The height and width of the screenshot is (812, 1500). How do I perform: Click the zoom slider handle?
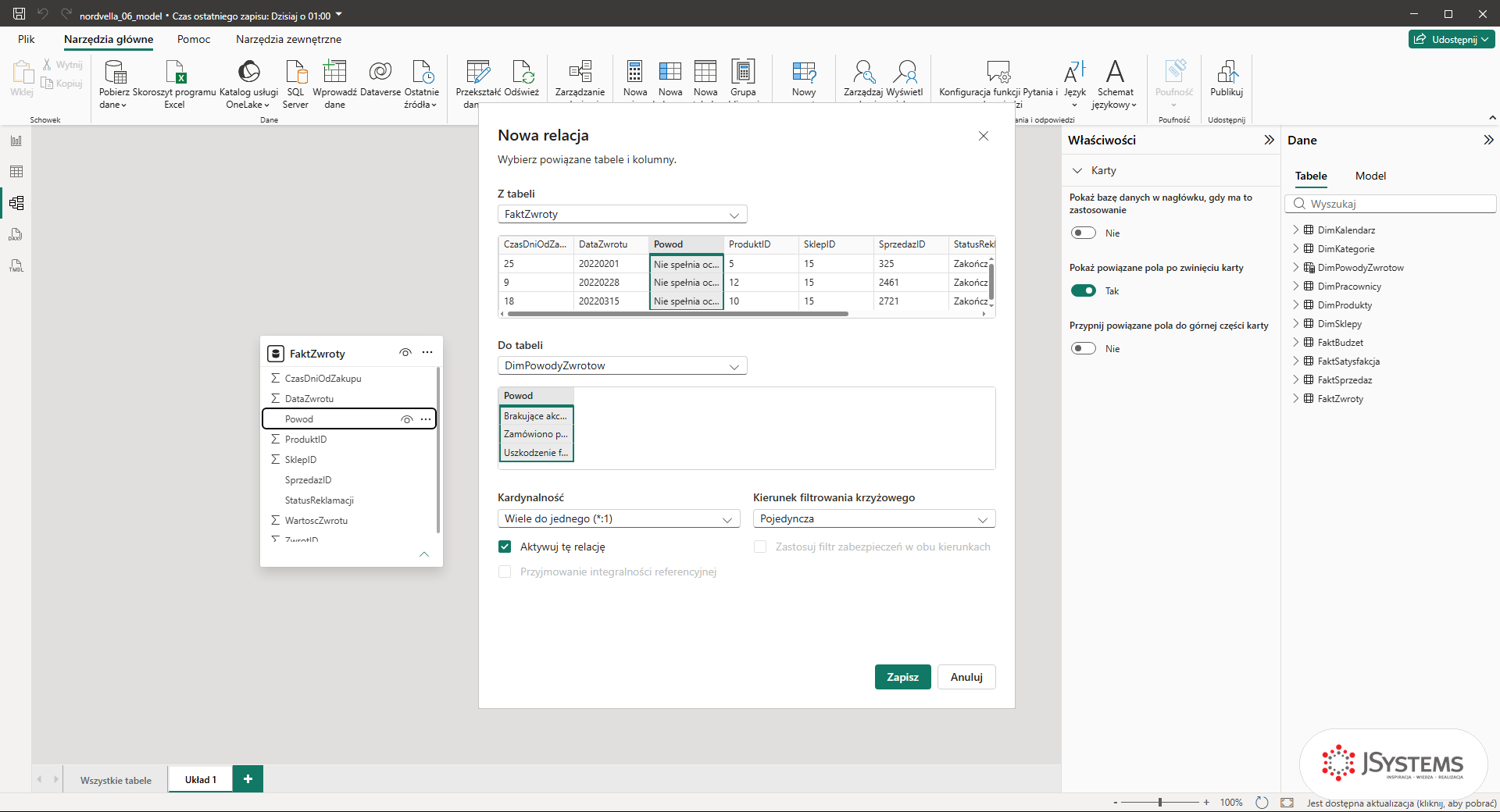click(x=1160, y=802)
